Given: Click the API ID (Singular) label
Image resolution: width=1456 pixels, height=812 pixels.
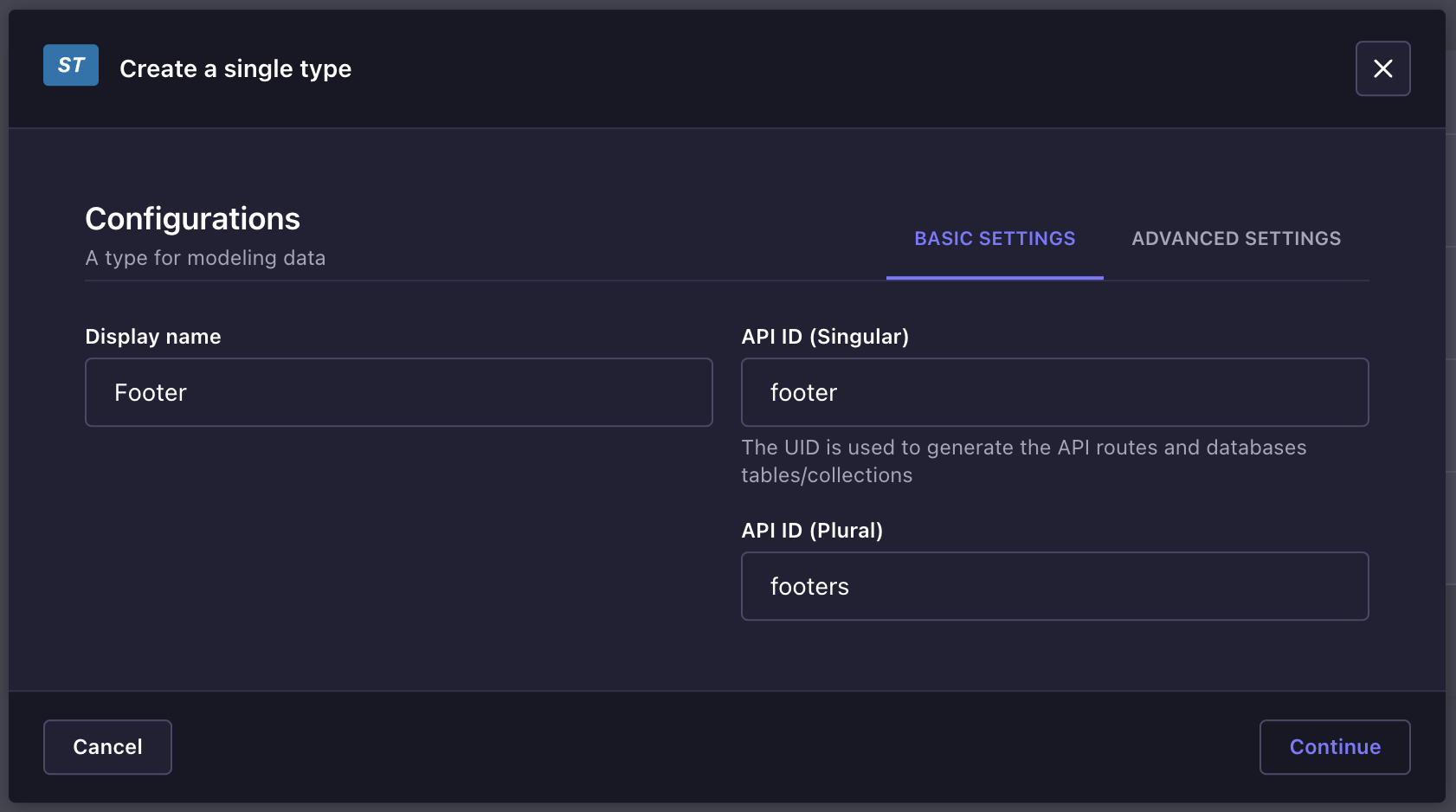Looking at the screenshot, I should [x=824, y=337].
